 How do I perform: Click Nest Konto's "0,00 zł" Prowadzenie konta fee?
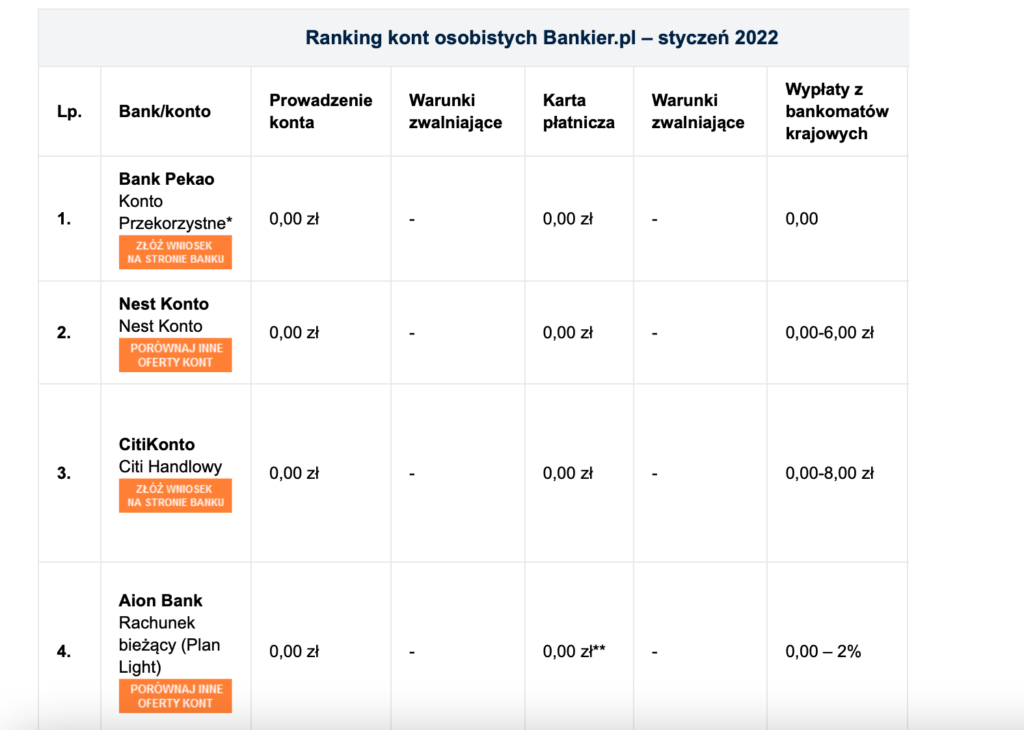pos(294,333)
